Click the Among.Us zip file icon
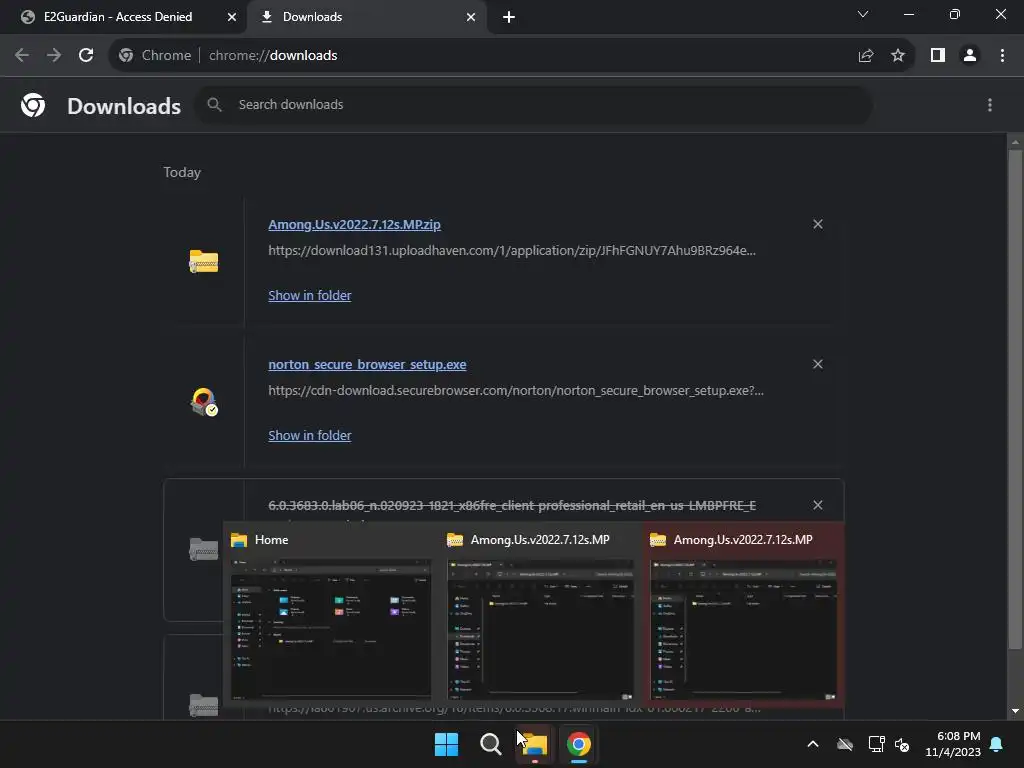Viewport: 1024px width, 768px height. click(x=204, y=261)
